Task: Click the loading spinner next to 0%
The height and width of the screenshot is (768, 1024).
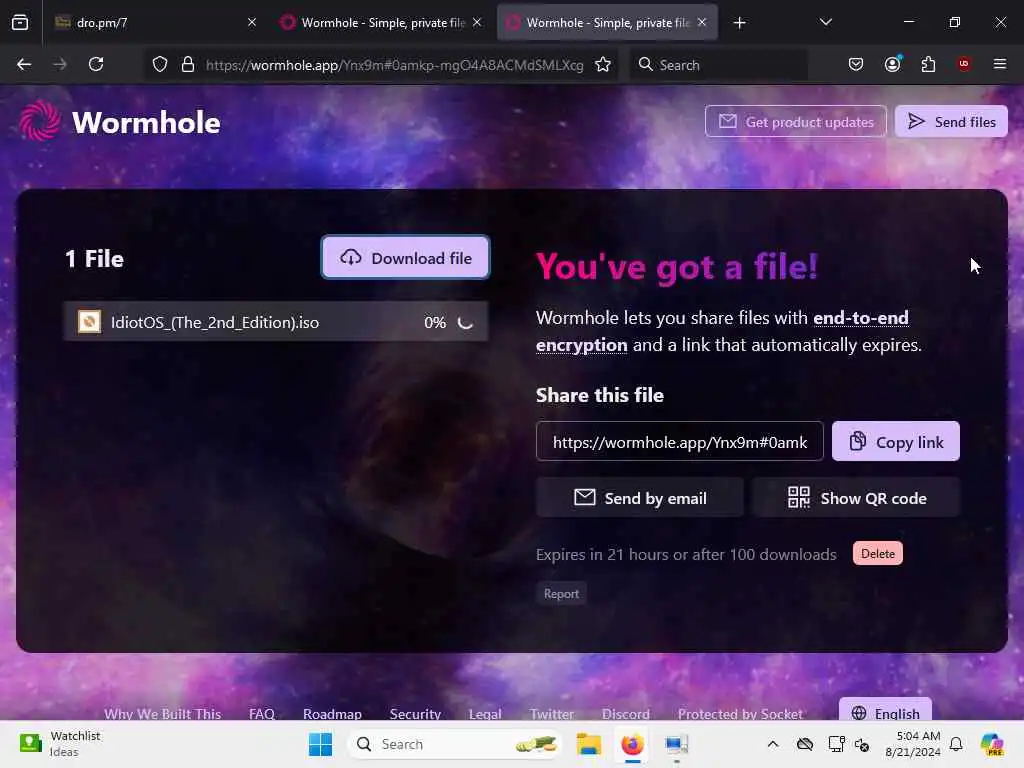Action: (x=465, y=322)
